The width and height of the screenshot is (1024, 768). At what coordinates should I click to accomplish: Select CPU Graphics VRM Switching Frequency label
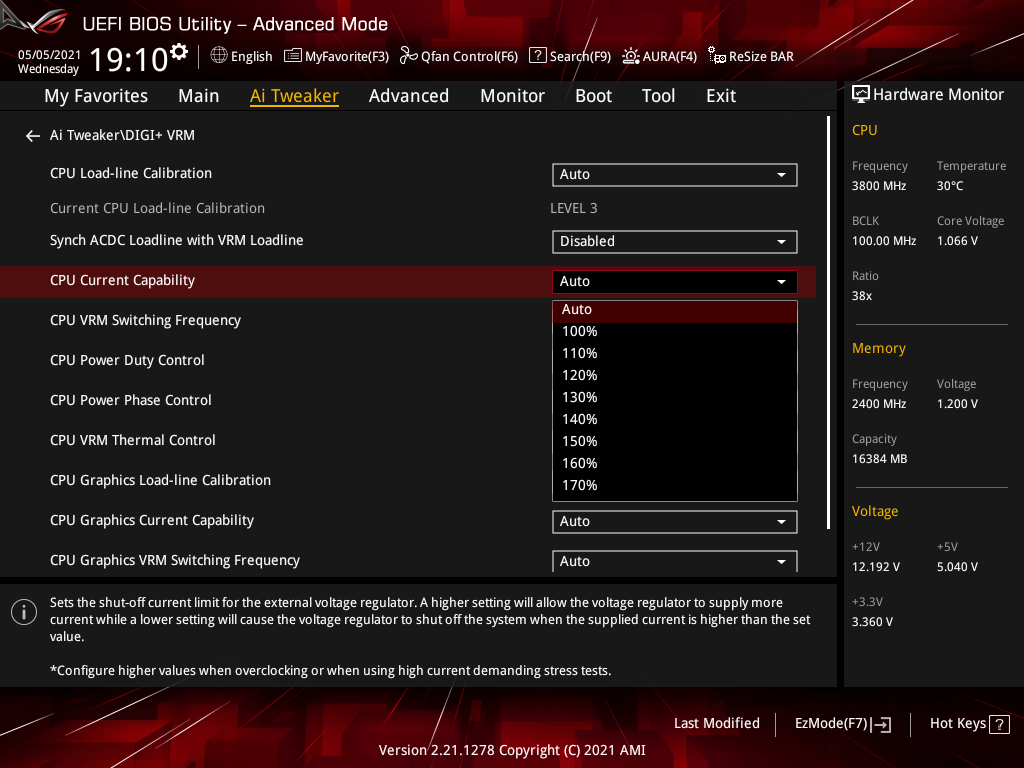point(174,560)
